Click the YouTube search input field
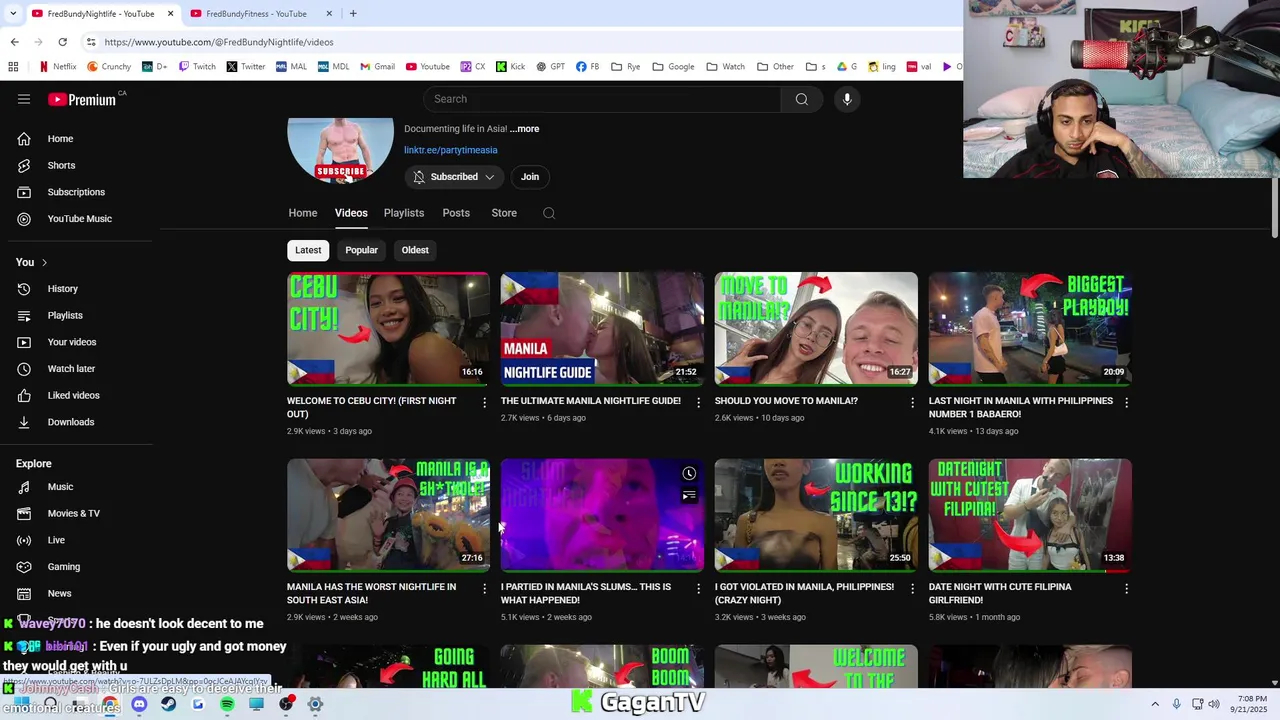This screenshot has height=720, width=1280. click(602, 99)
